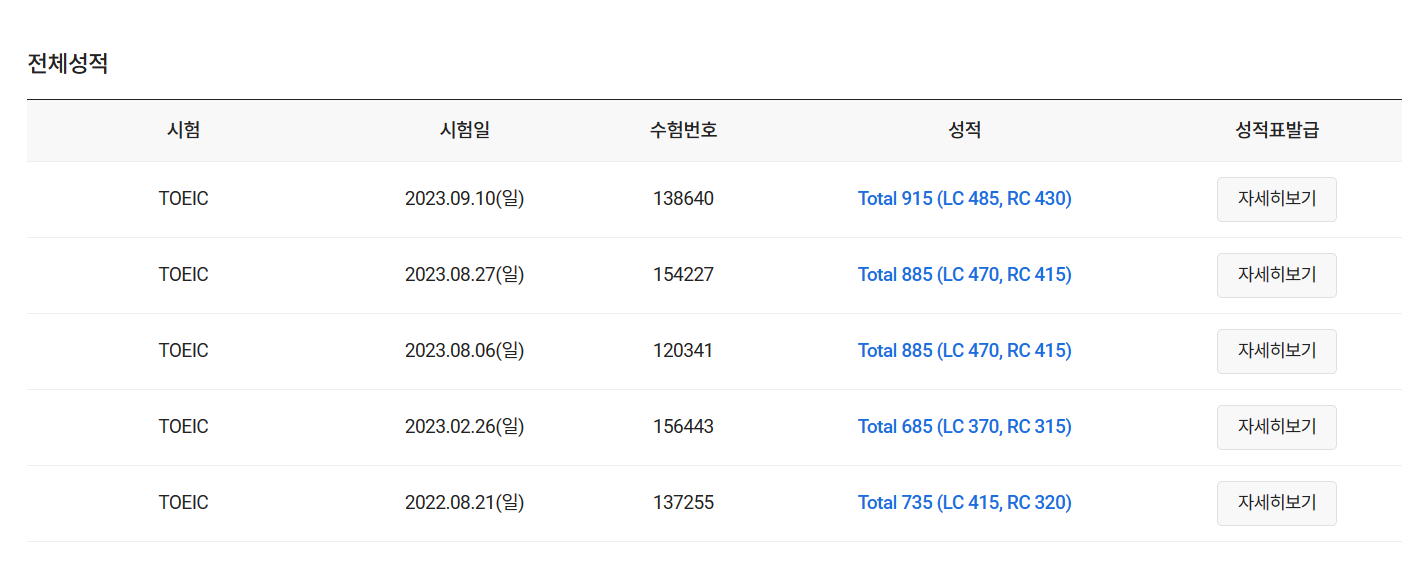Open details for the 2022.08.21 exam
This screenshot has height=561, width=1407.
1276,503
